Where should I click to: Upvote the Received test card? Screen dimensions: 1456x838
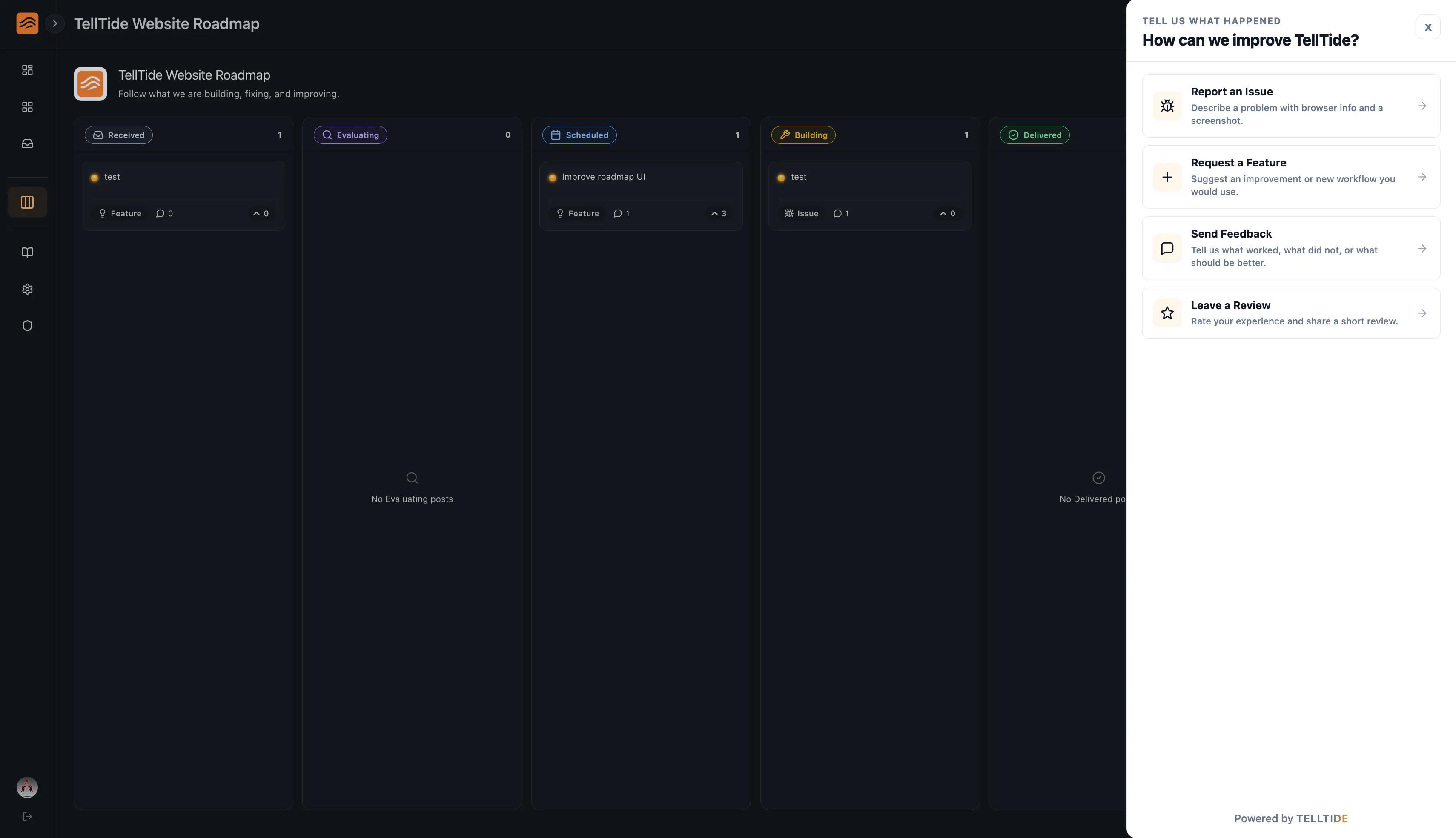(261, 213)
